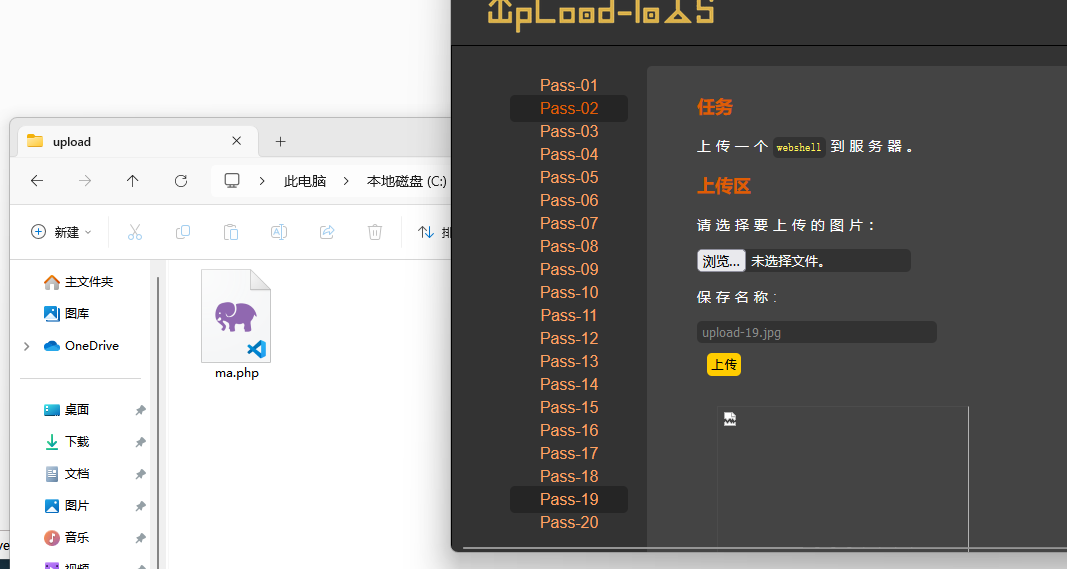Click the Share icon in toolbar
This screenshot has width=1067, height=569.
(x=327, y=232)
